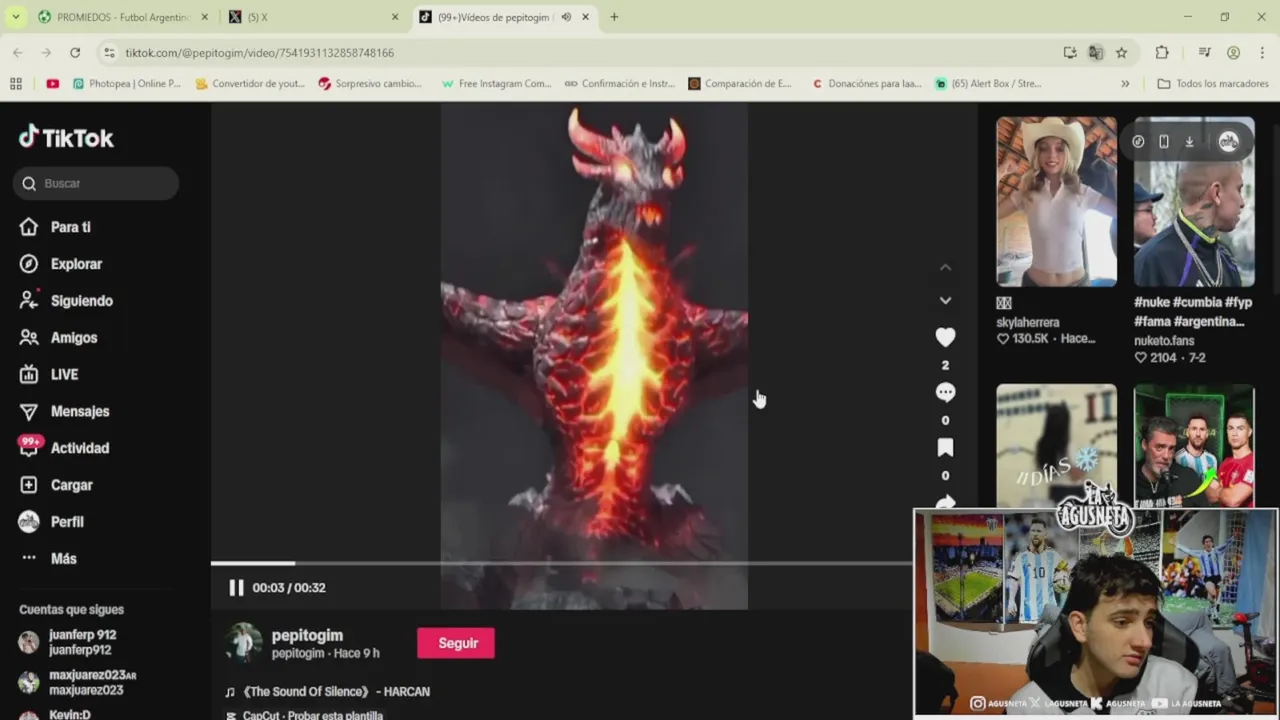Open the skylaherrera video thumbnail
Viewport: 1280px width, 720px height.
(1056, 201)
